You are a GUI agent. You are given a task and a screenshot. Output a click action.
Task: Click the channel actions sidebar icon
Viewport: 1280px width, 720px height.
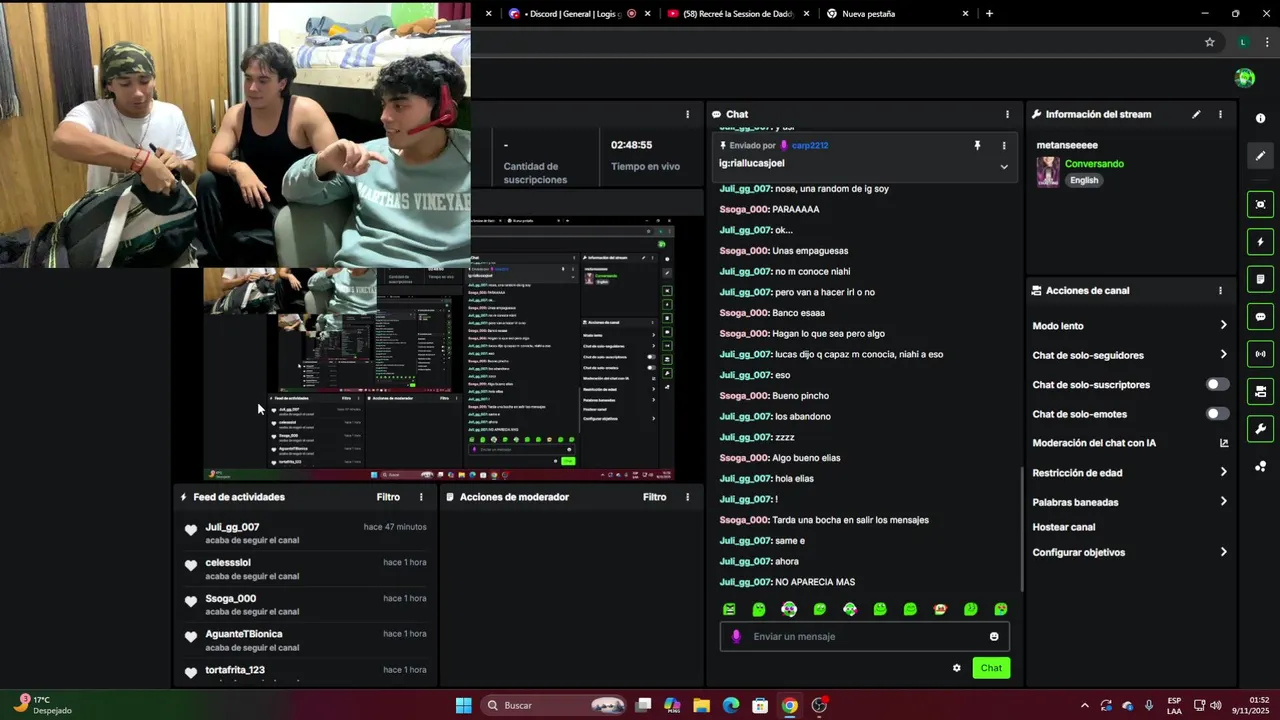point(1260,391)
